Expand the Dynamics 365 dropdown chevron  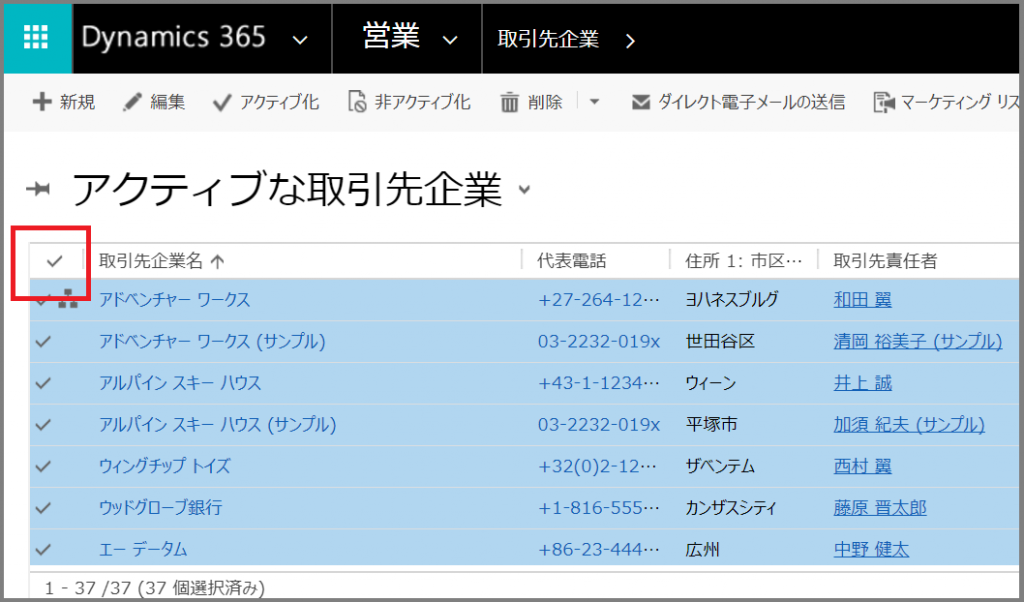pos(299,39)
